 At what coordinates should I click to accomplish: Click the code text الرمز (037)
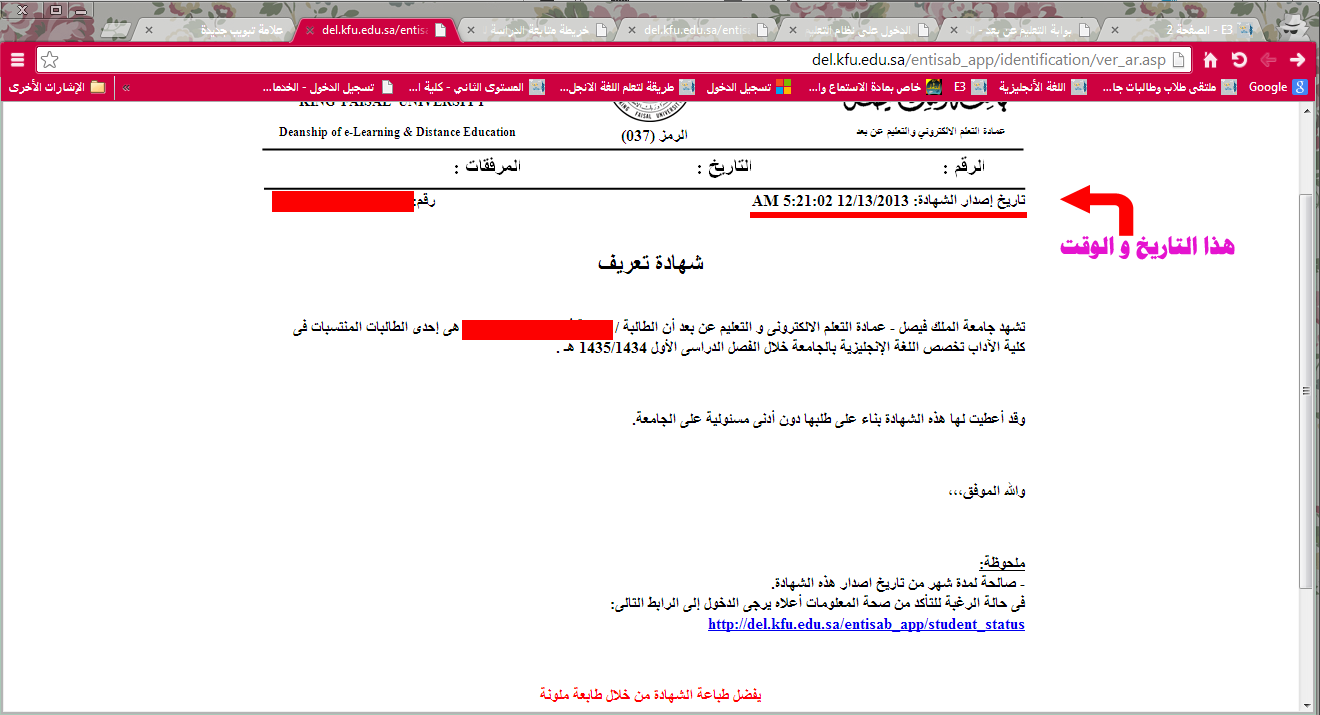[x=655, y=135]
